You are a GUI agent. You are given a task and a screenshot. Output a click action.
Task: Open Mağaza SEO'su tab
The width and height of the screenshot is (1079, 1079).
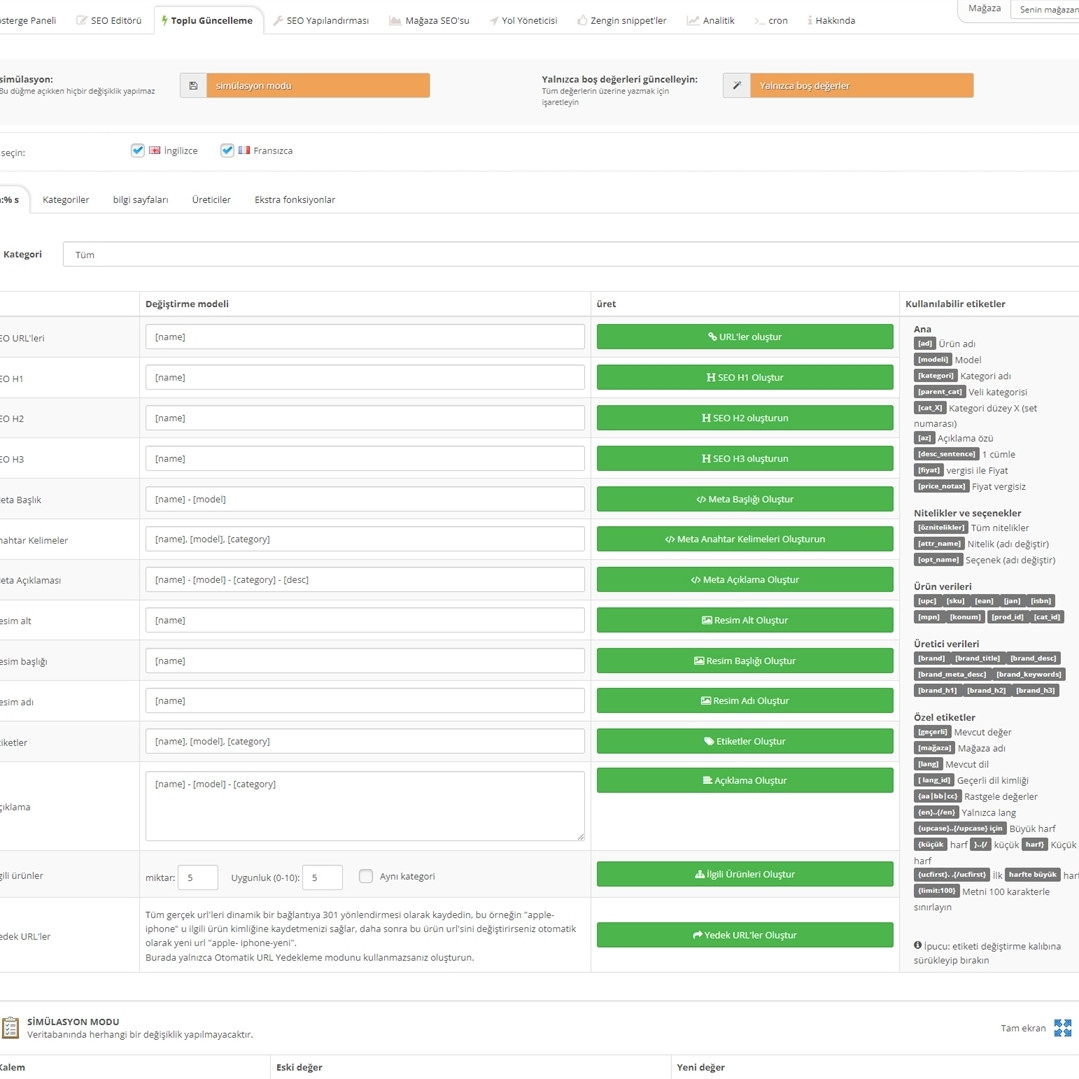tap(429, 21)
